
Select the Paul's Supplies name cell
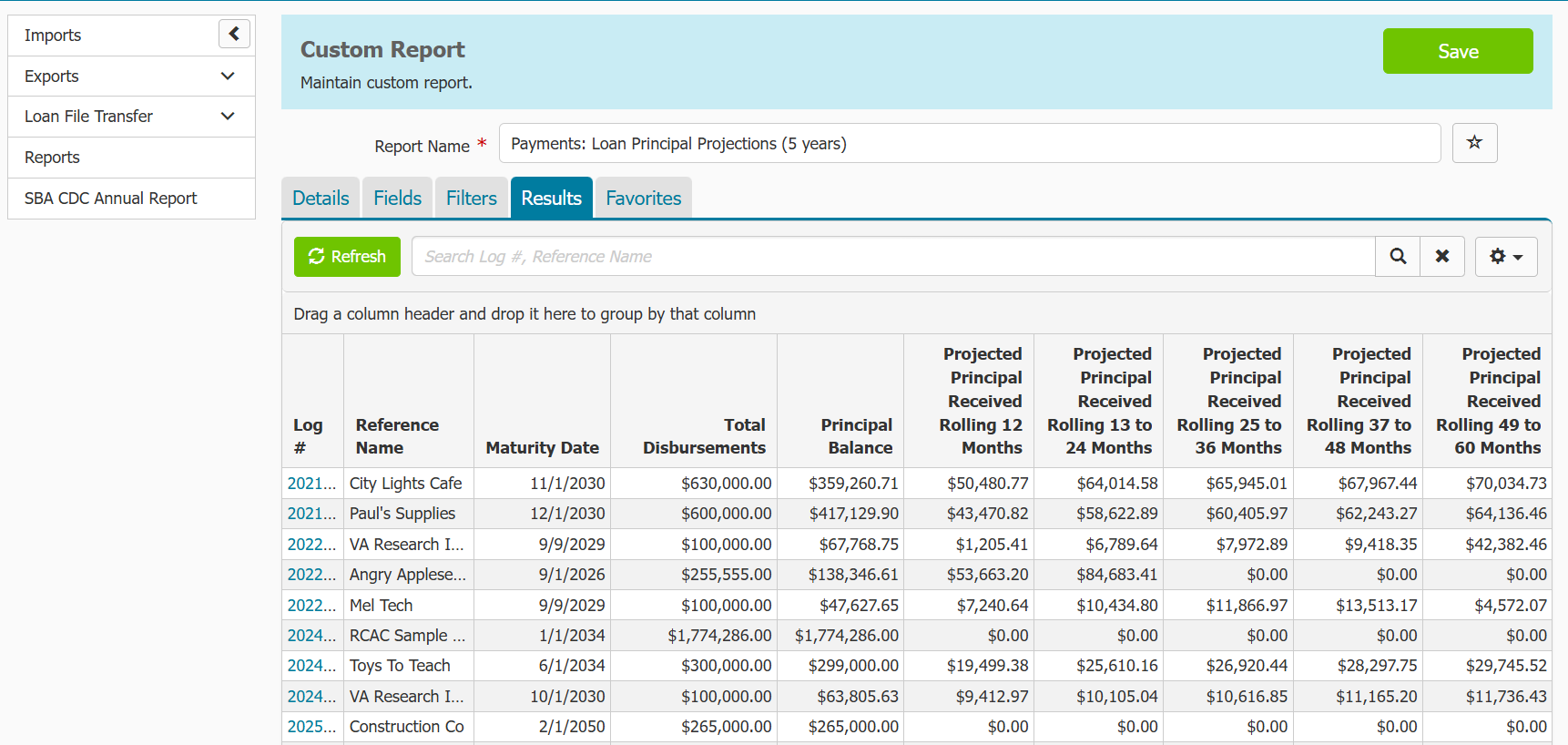tap(409, 514)
